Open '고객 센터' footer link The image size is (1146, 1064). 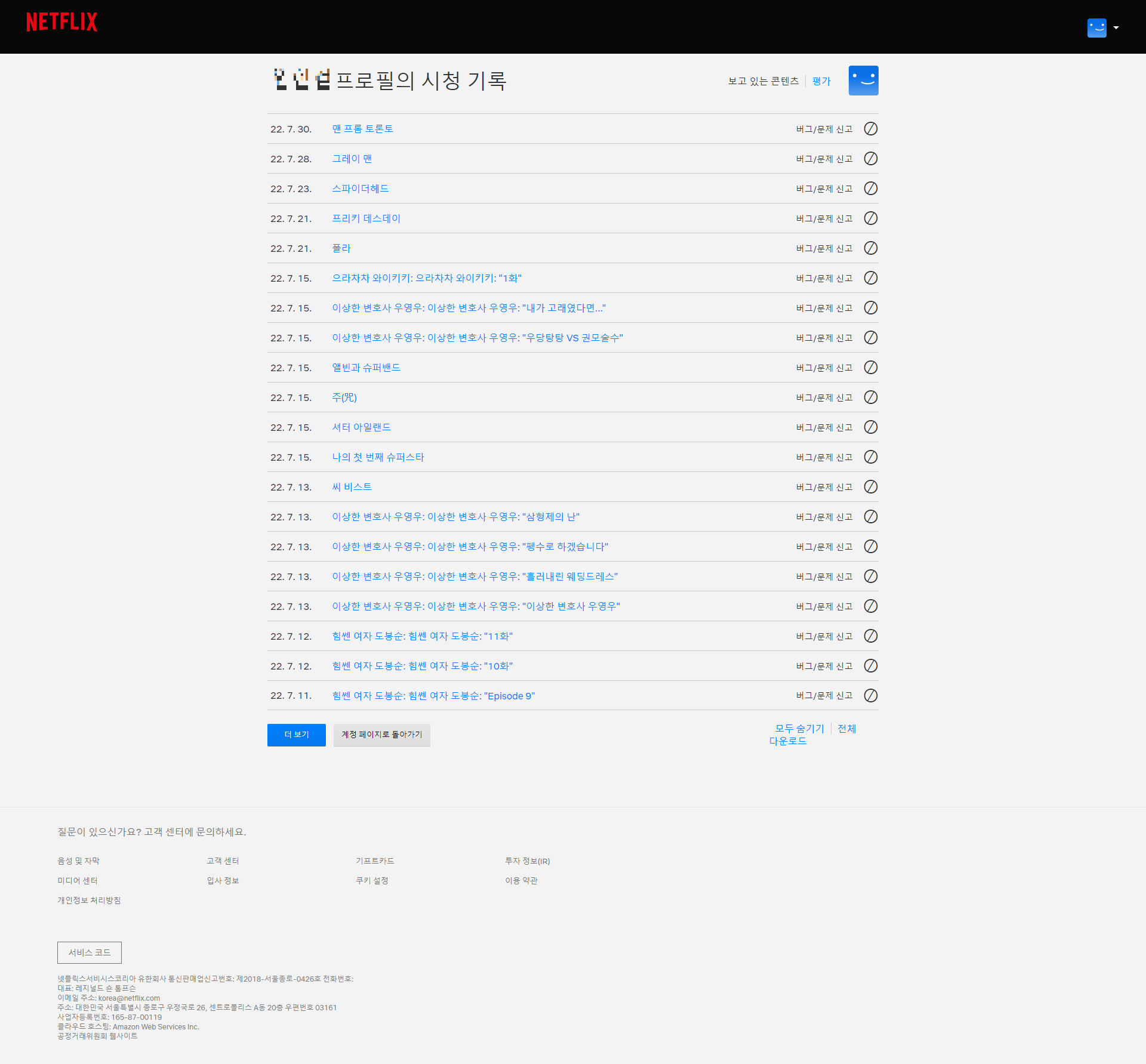tap(223, 861)
